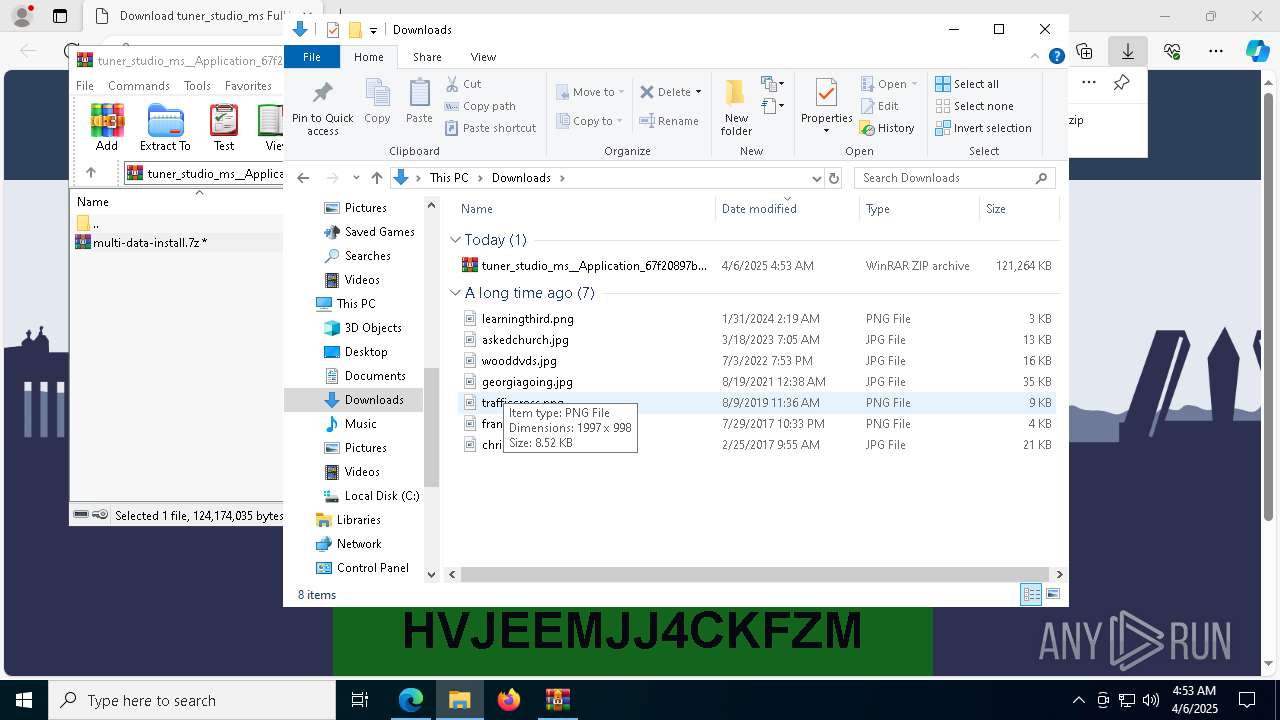Open WinRAR File menu
The height and width of the screenshot is (720, 1280).
85,86
